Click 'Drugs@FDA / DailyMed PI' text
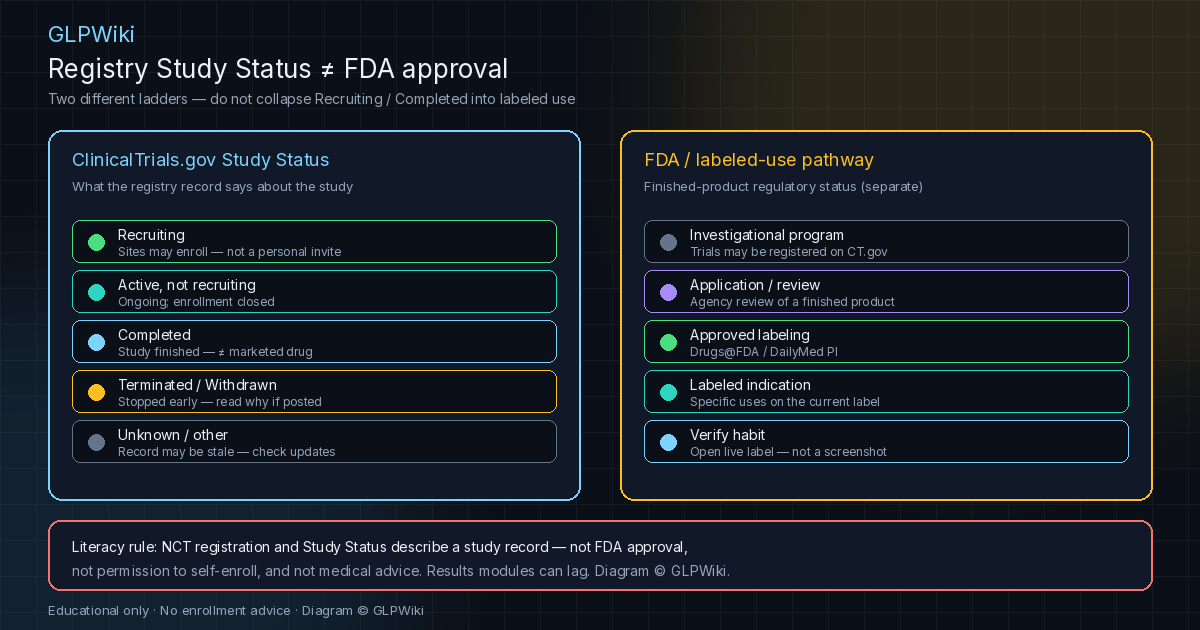The image size is (1200, 630). point(765,352)
